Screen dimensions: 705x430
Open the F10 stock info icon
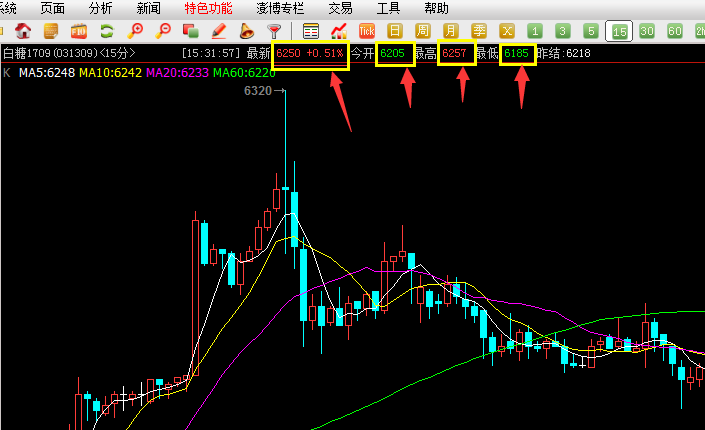[78, 31]
